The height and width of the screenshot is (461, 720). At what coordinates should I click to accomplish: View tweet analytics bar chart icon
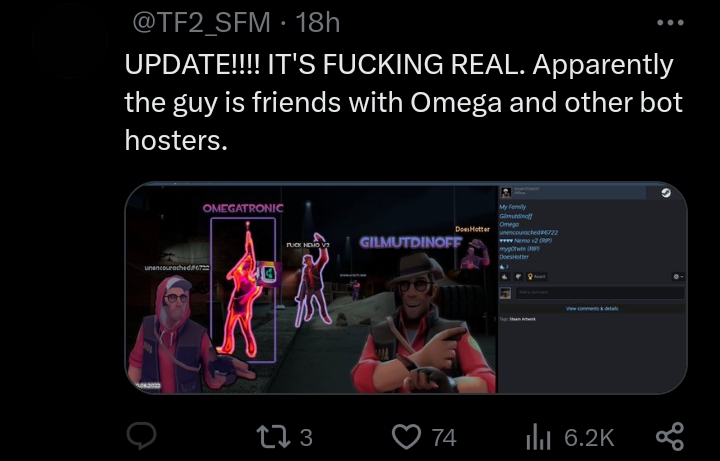(538, 437)
